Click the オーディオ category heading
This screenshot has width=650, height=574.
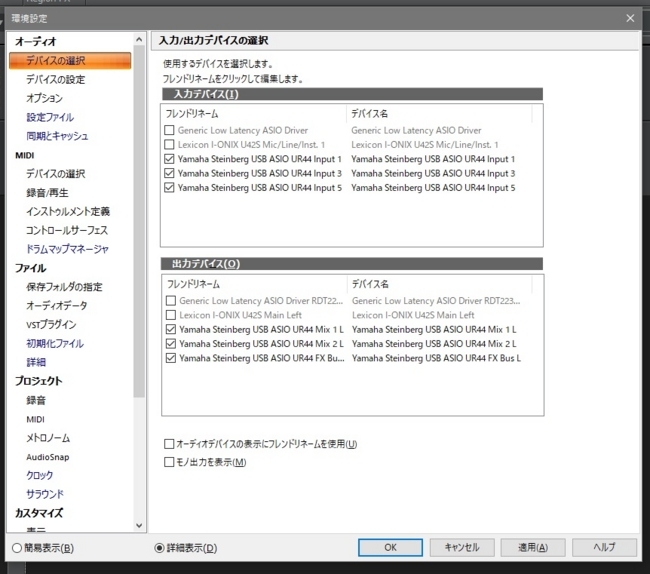pyautogui.click(x=36, y=41)
